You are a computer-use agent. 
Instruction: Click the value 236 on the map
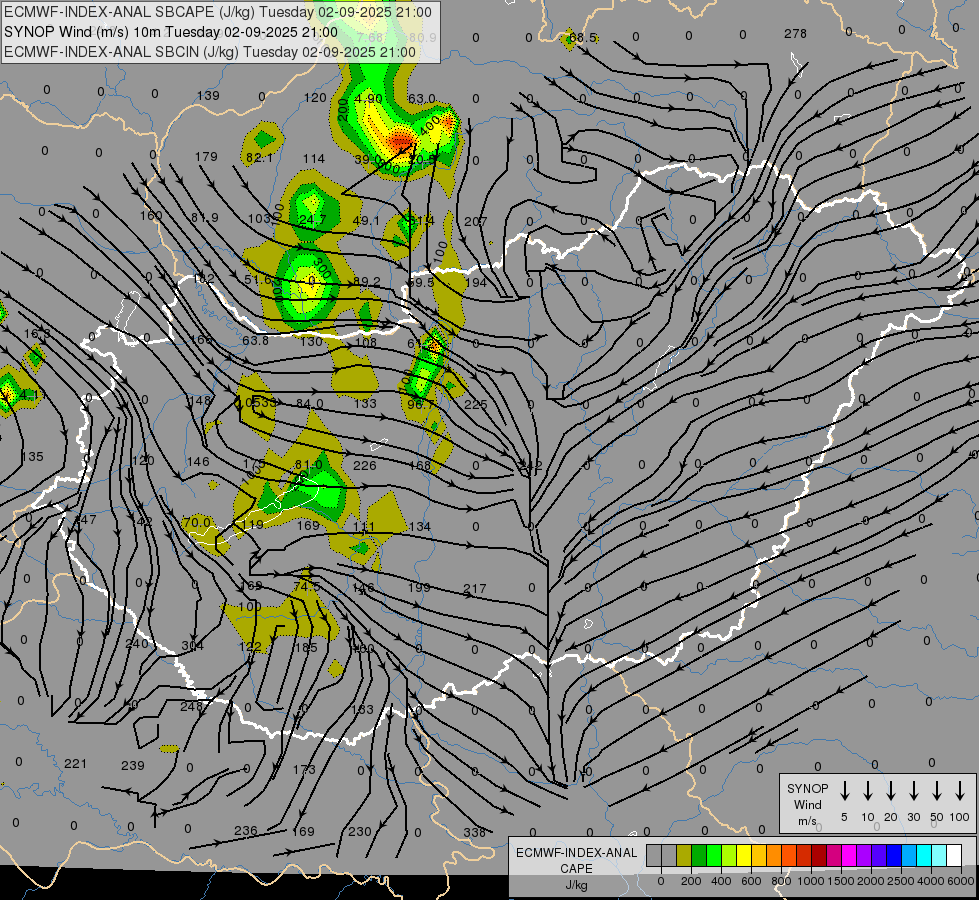click(245, 831)
